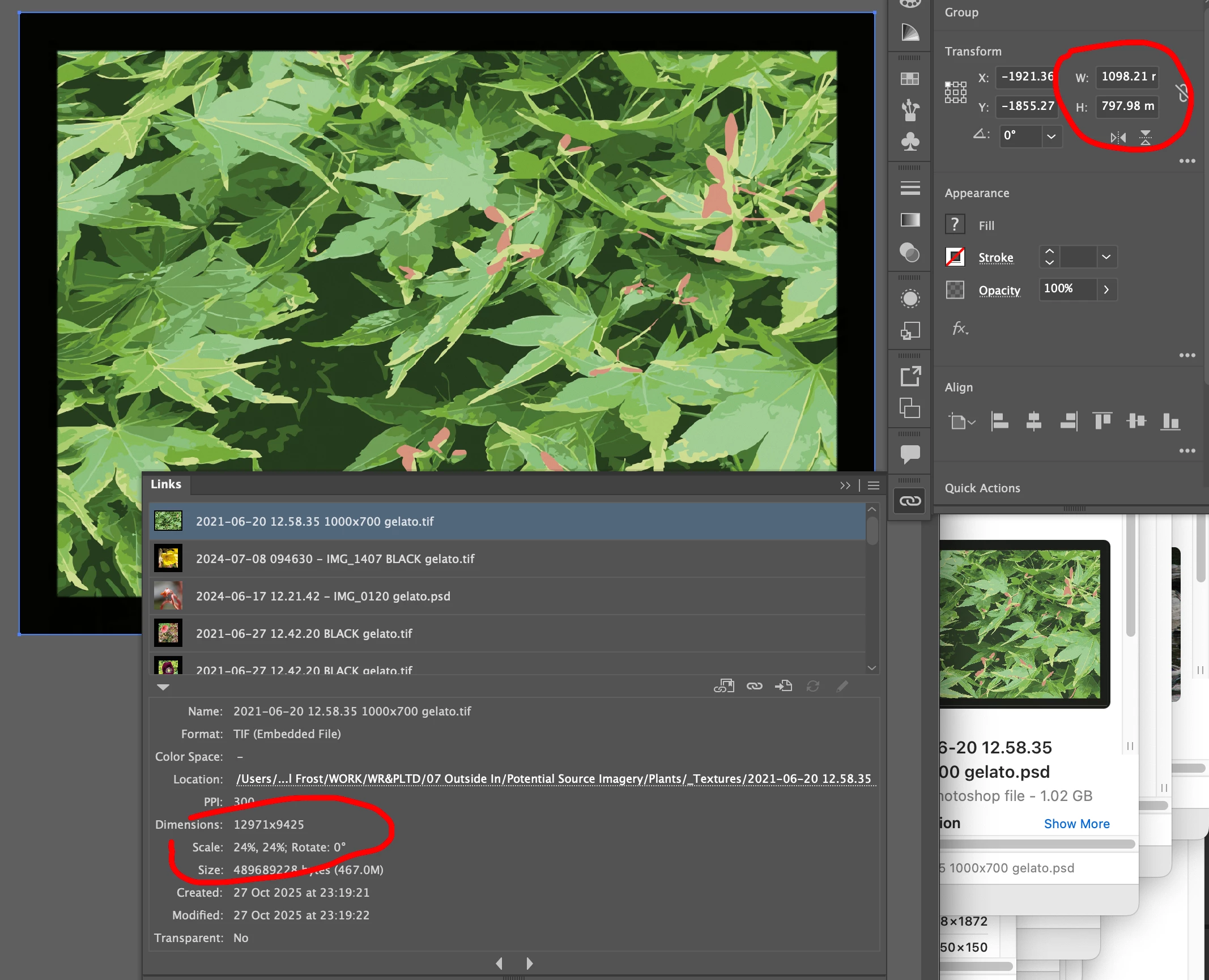Viewport: 1209px width, 980px height.
Task: Expand the Opacity slider arrow
Action: coord(1106,289)
